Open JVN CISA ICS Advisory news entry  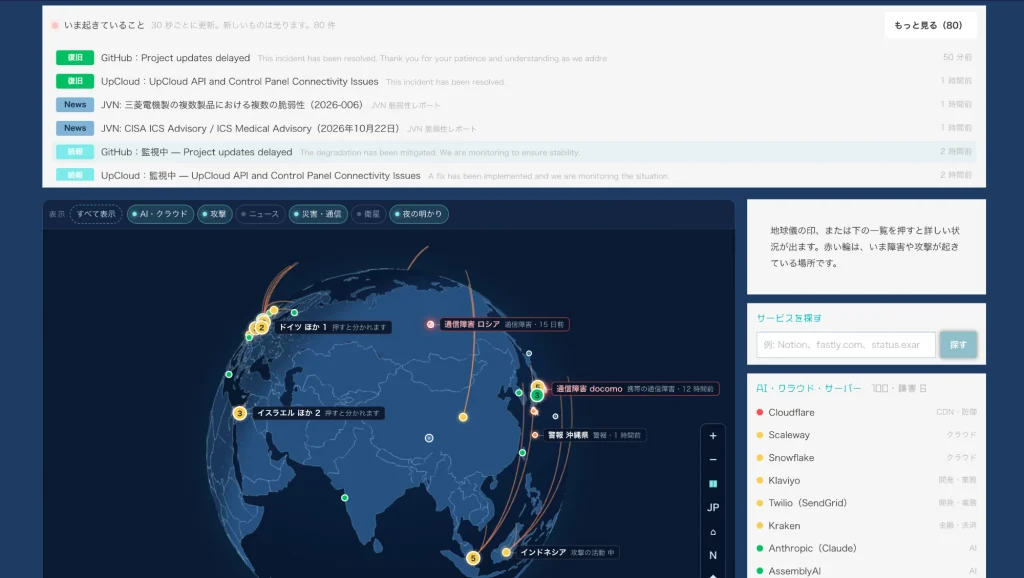point(514,129)
